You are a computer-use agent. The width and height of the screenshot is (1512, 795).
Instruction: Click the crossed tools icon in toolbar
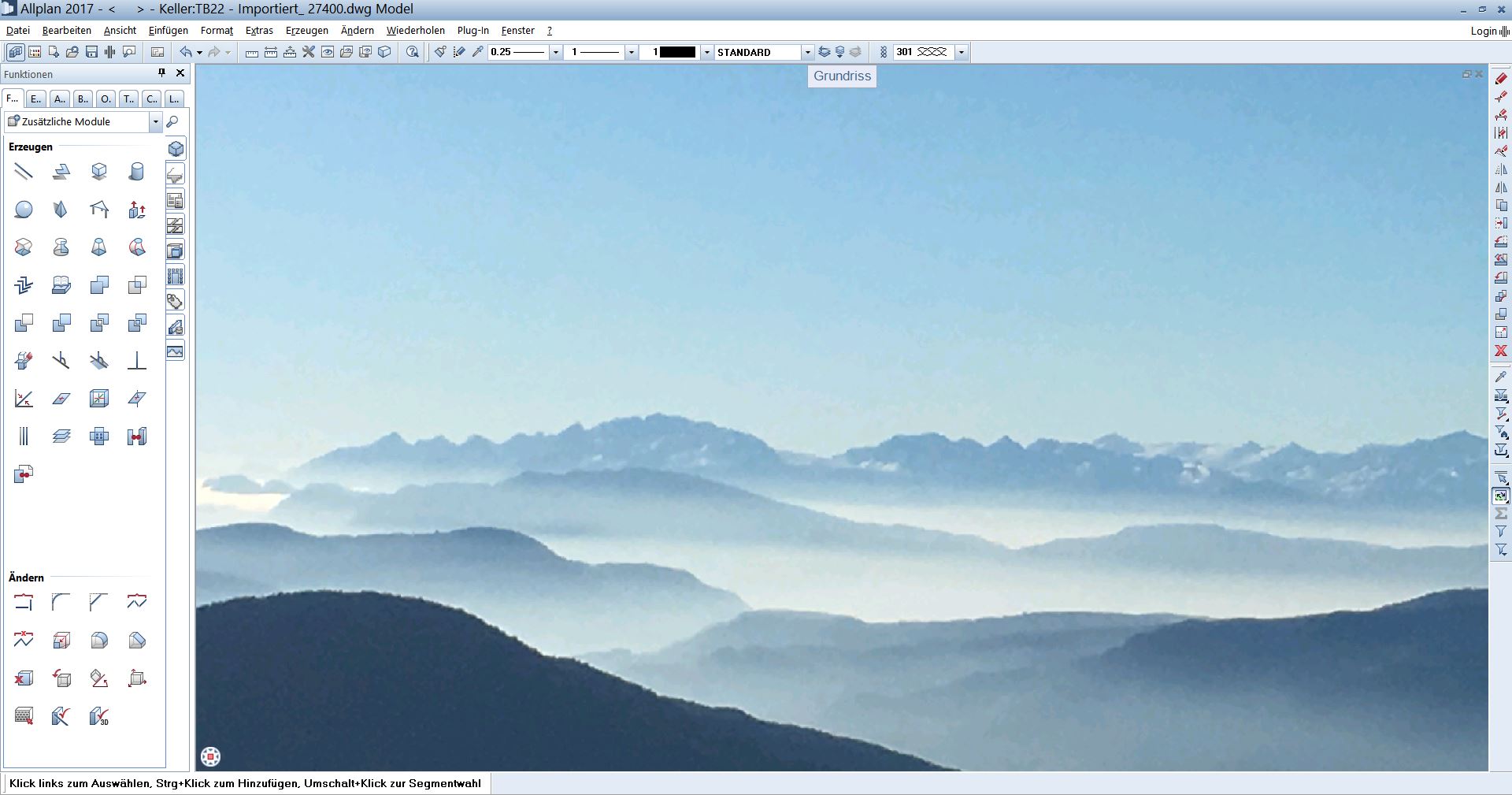(309, 52)
